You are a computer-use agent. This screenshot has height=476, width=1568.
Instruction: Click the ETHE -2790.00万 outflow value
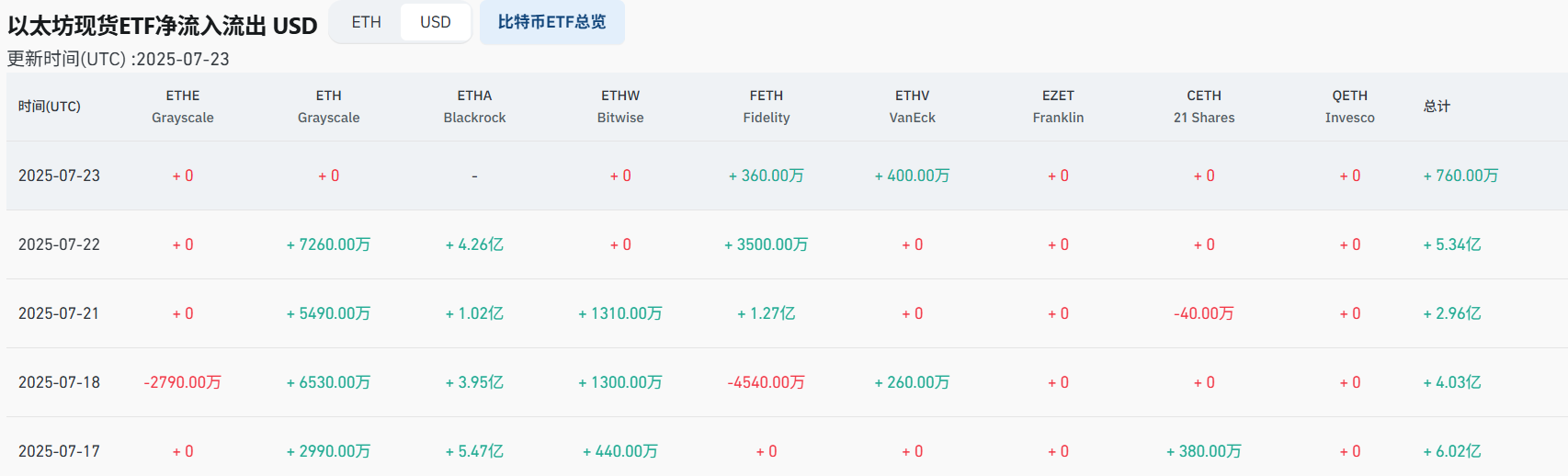(x=183, y=382)
